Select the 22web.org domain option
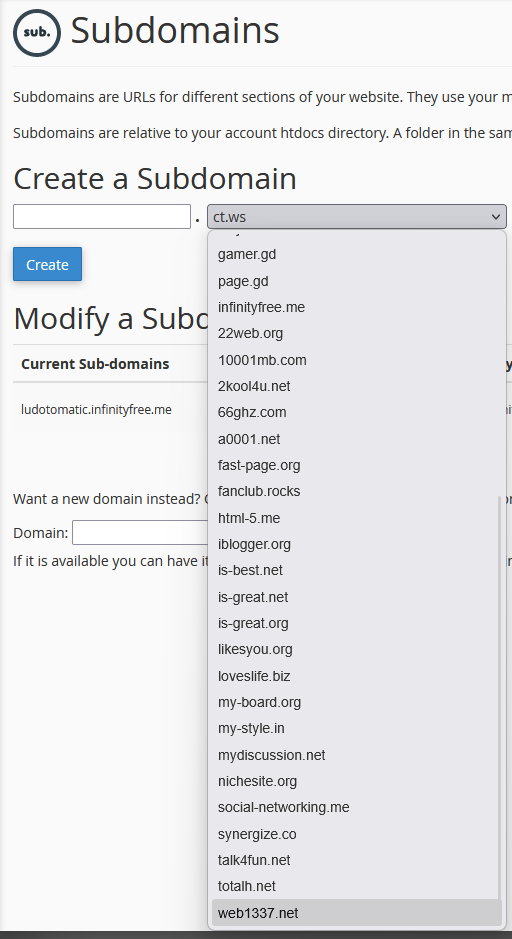The width and height of the screenshot is (512, 939). (x=356, y=334)
